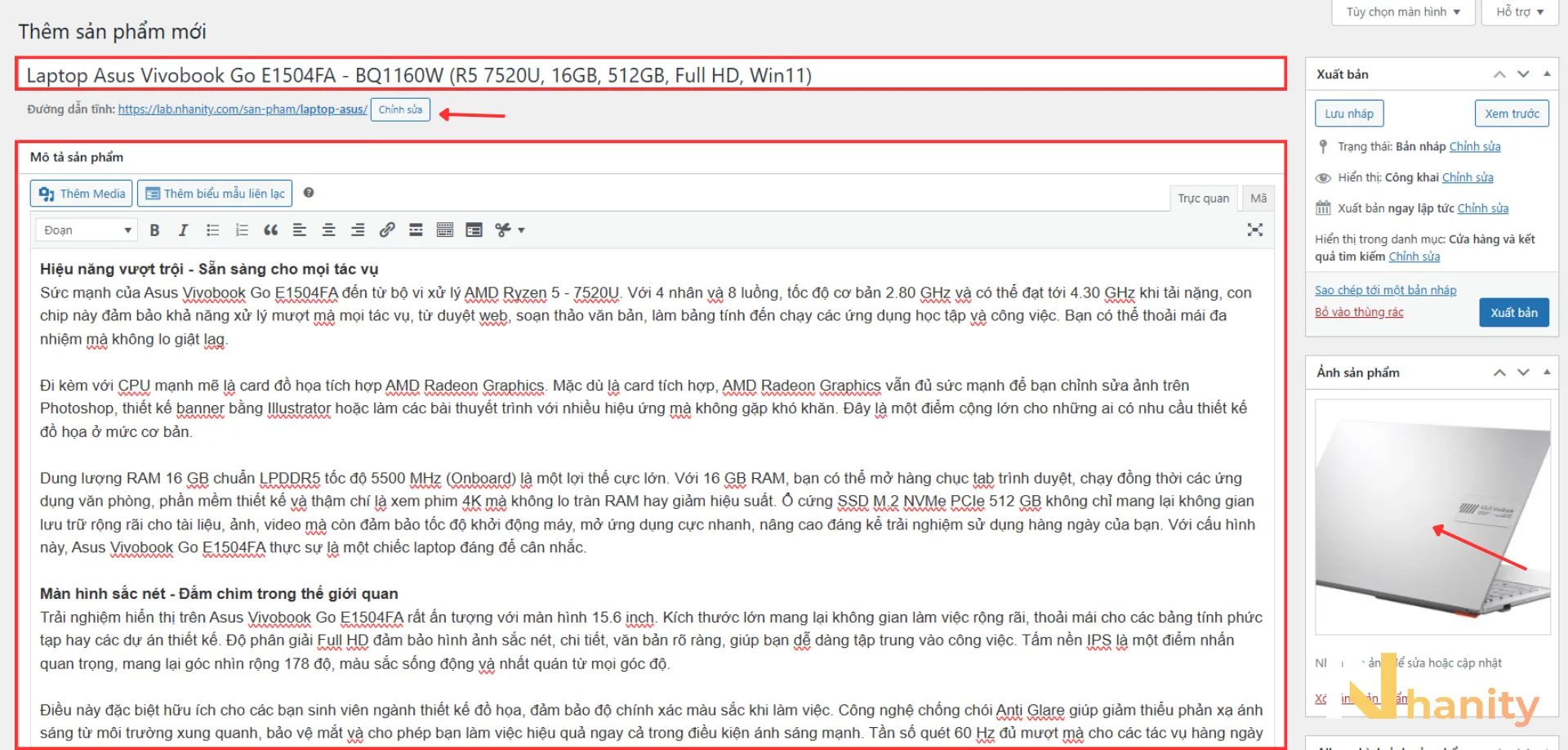
Task: Insert page break icon in toolbar
Action: point(474,230)
